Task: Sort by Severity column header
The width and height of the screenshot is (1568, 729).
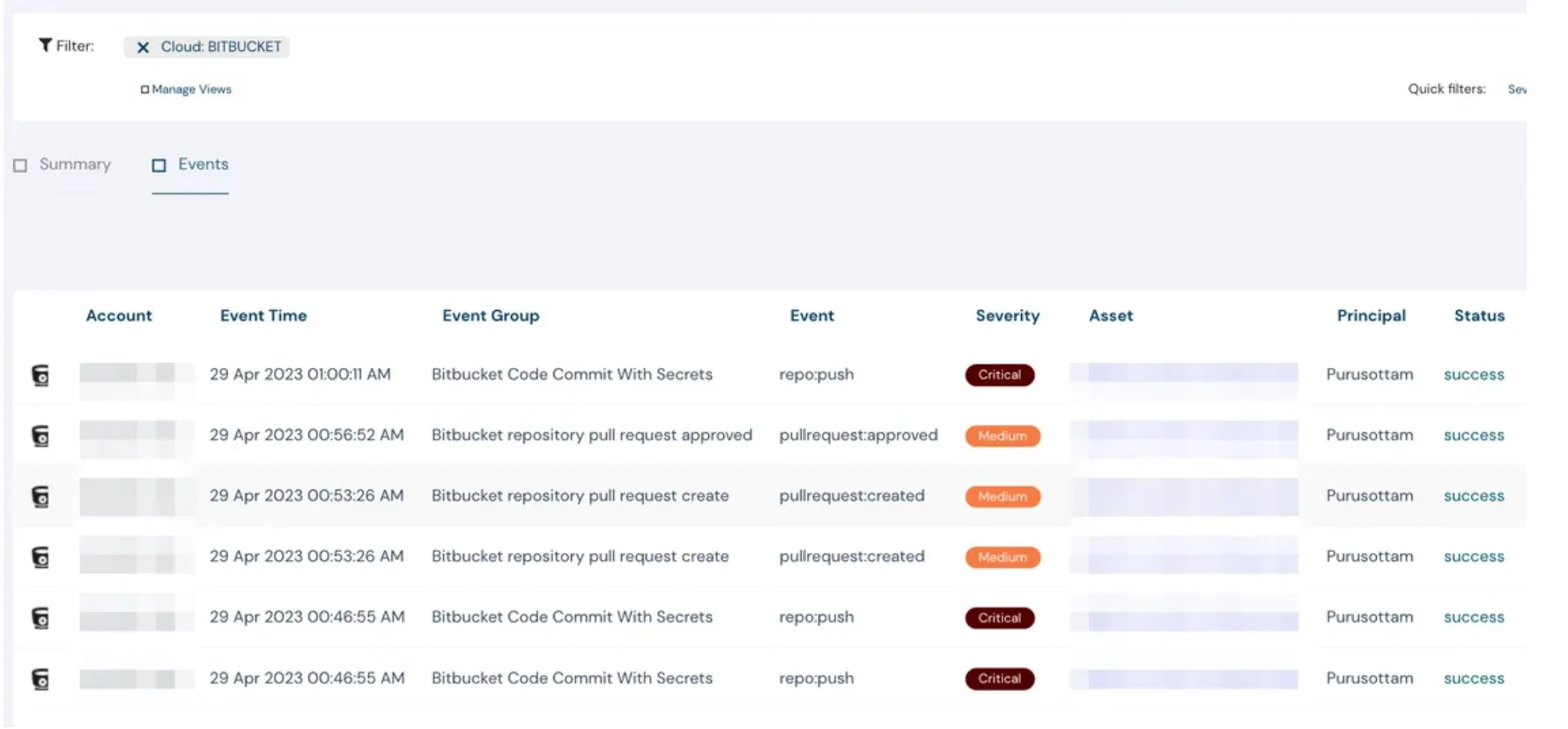Action: 1008,316
